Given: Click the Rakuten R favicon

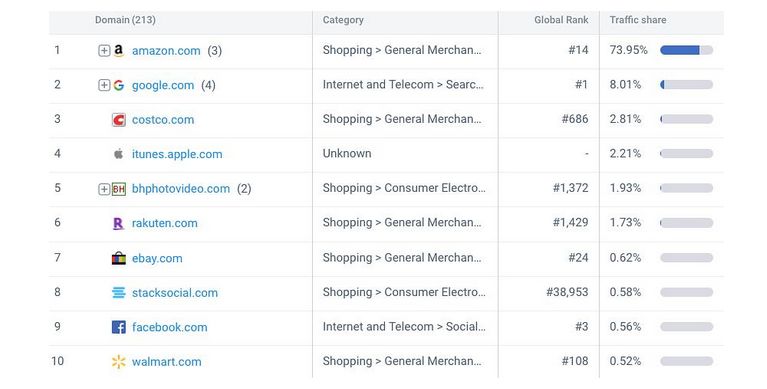Looking at the screenshot, I should point(118,224).
